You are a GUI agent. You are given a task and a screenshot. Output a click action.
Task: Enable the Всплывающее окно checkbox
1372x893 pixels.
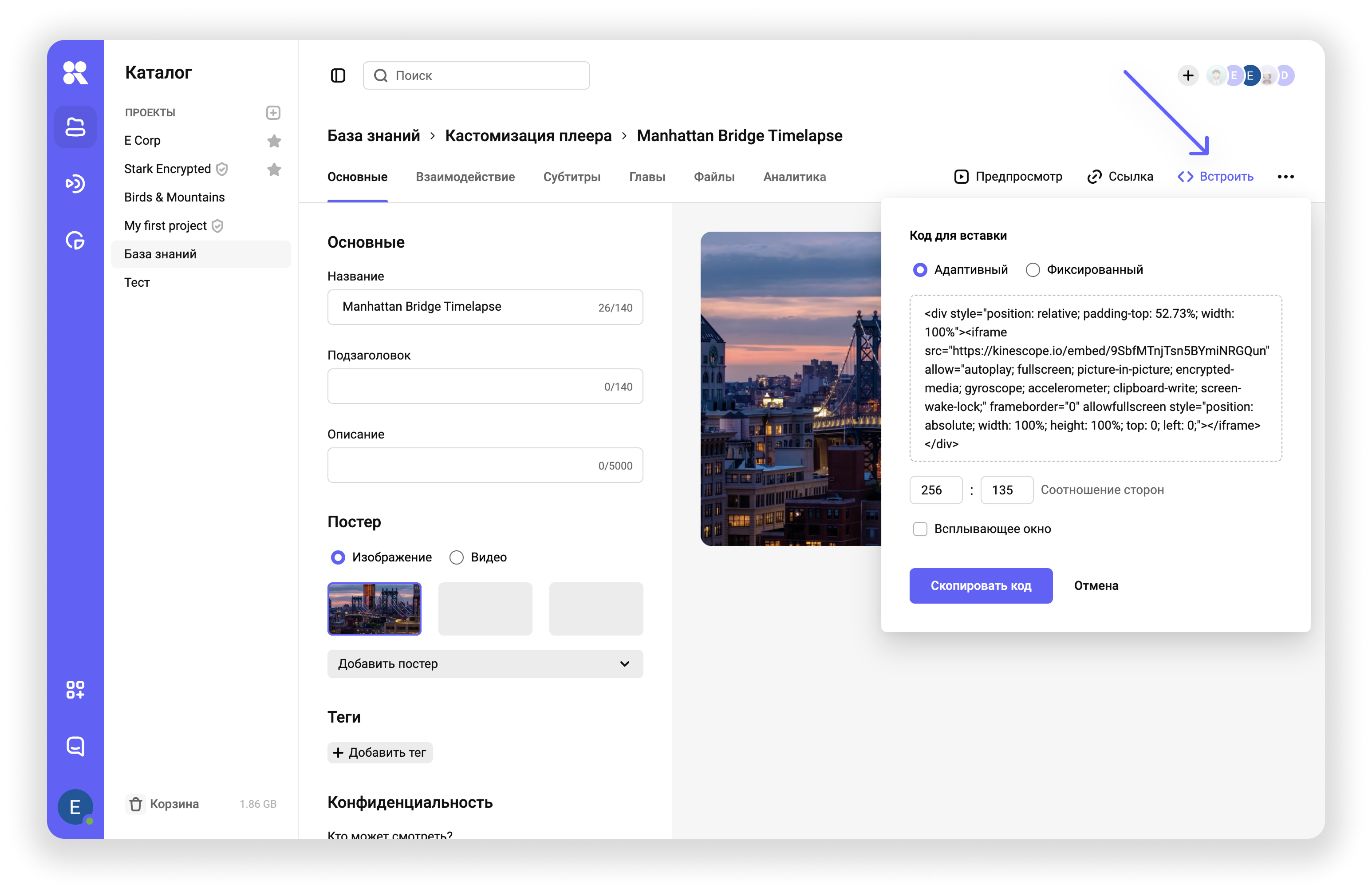pos(920,529)
